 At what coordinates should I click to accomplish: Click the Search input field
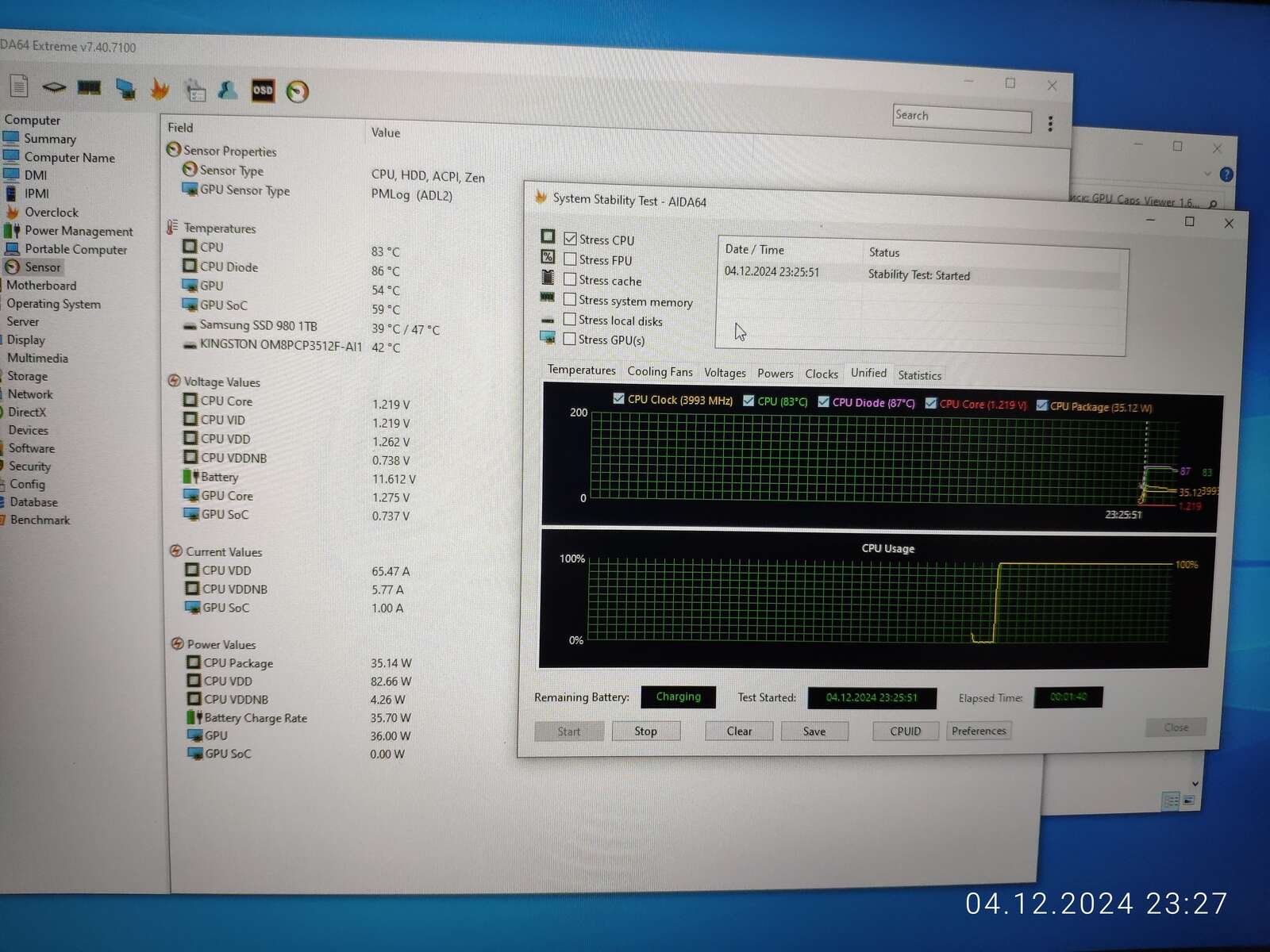pos(962,117)
